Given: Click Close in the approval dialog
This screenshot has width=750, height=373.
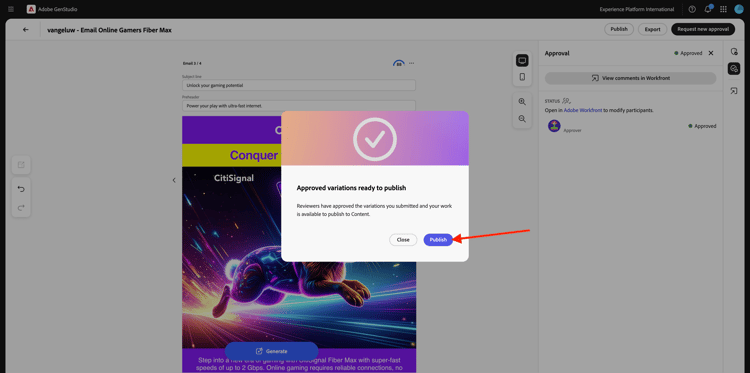Looking at the screenshot, I should click(x=403, y=240).
